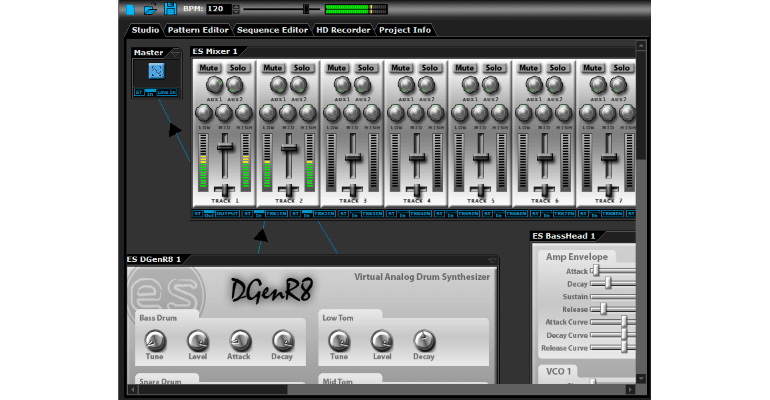Solo Track 2 in ES Mixer
Screen dimensions: 770x400
301,68
